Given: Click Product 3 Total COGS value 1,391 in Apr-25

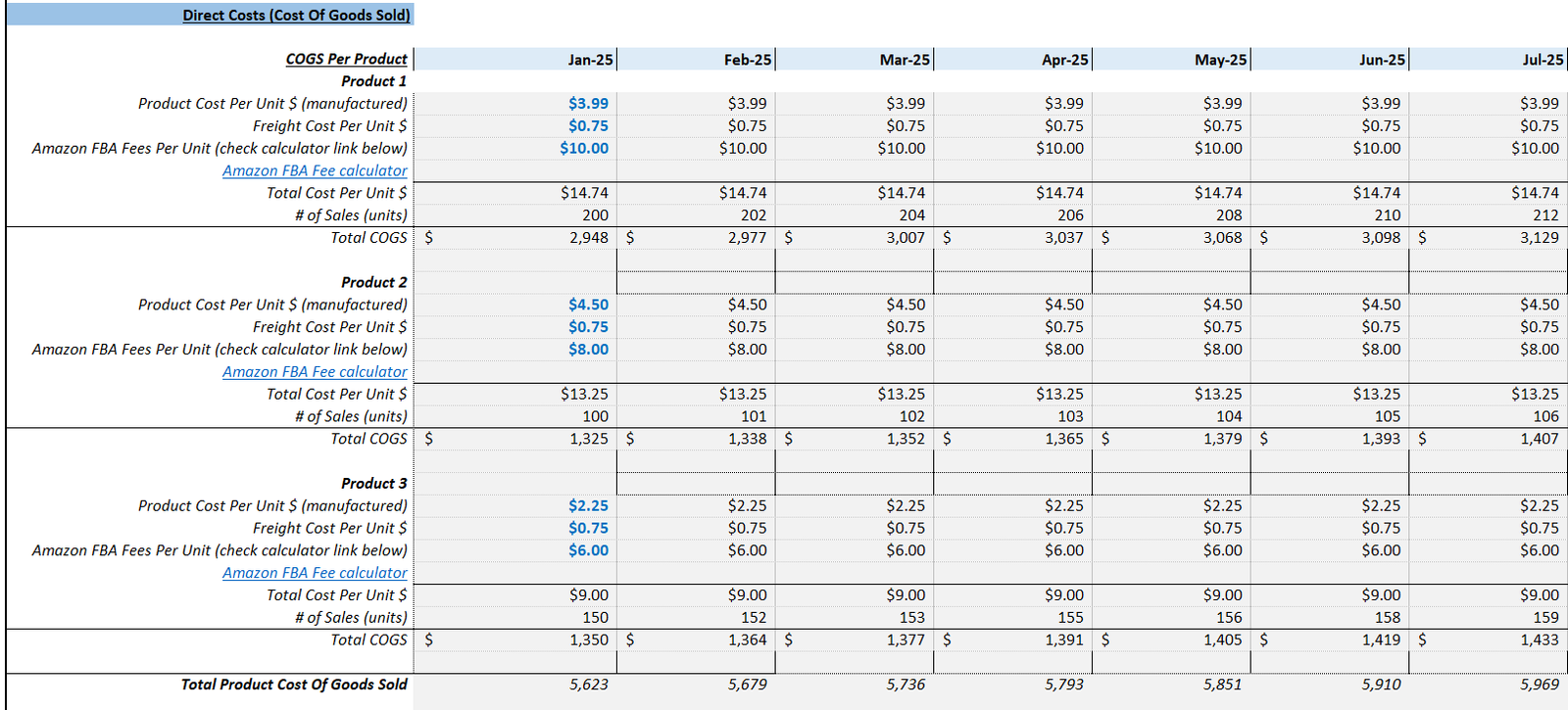Looking at the screenshot, I should 1063,640.
